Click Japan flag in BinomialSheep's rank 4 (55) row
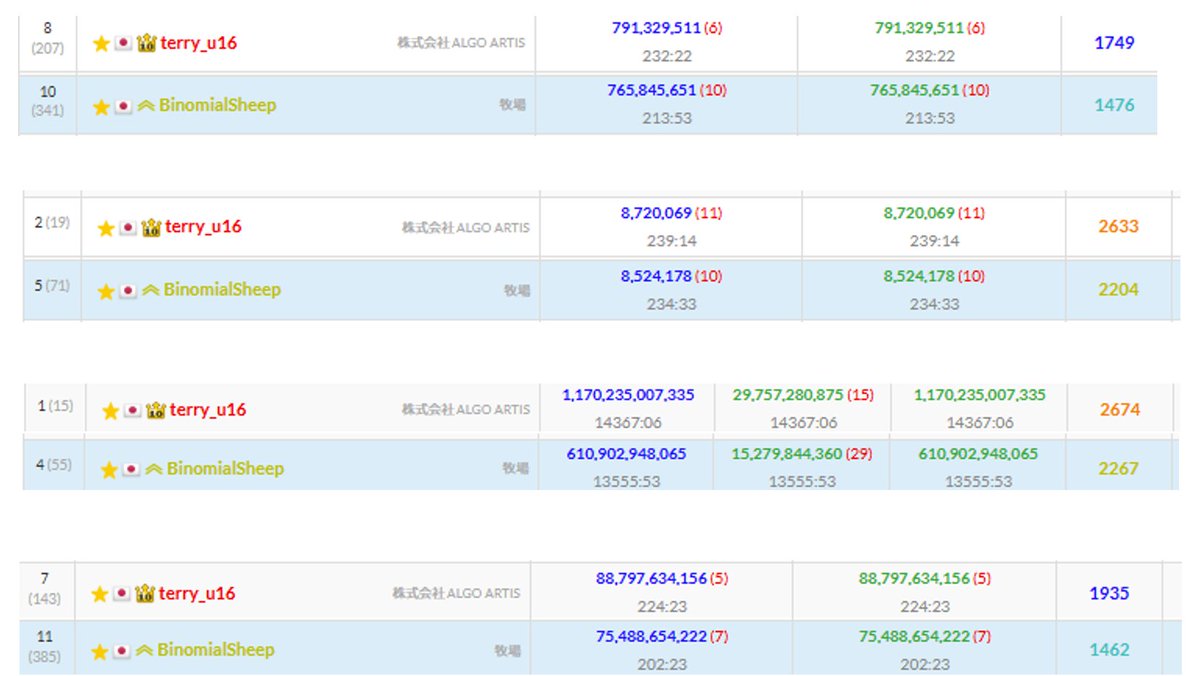 coord(131,469)
